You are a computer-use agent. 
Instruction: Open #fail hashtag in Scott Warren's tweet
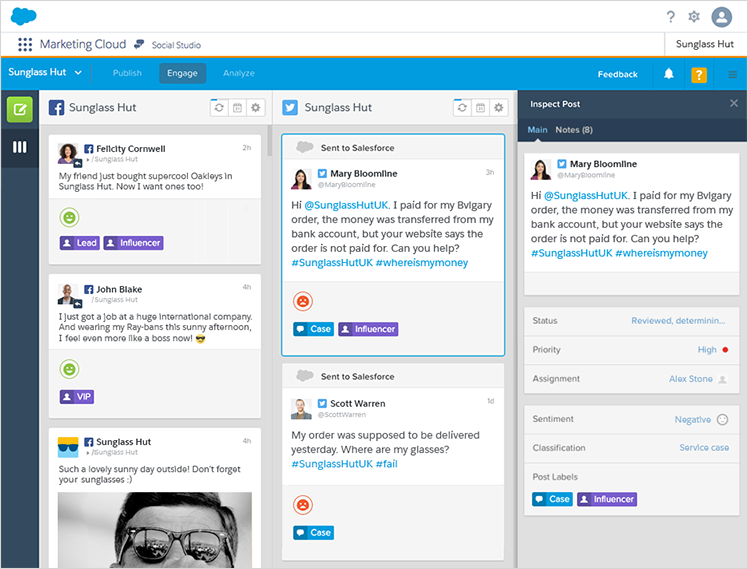click(x=386, y=464)
